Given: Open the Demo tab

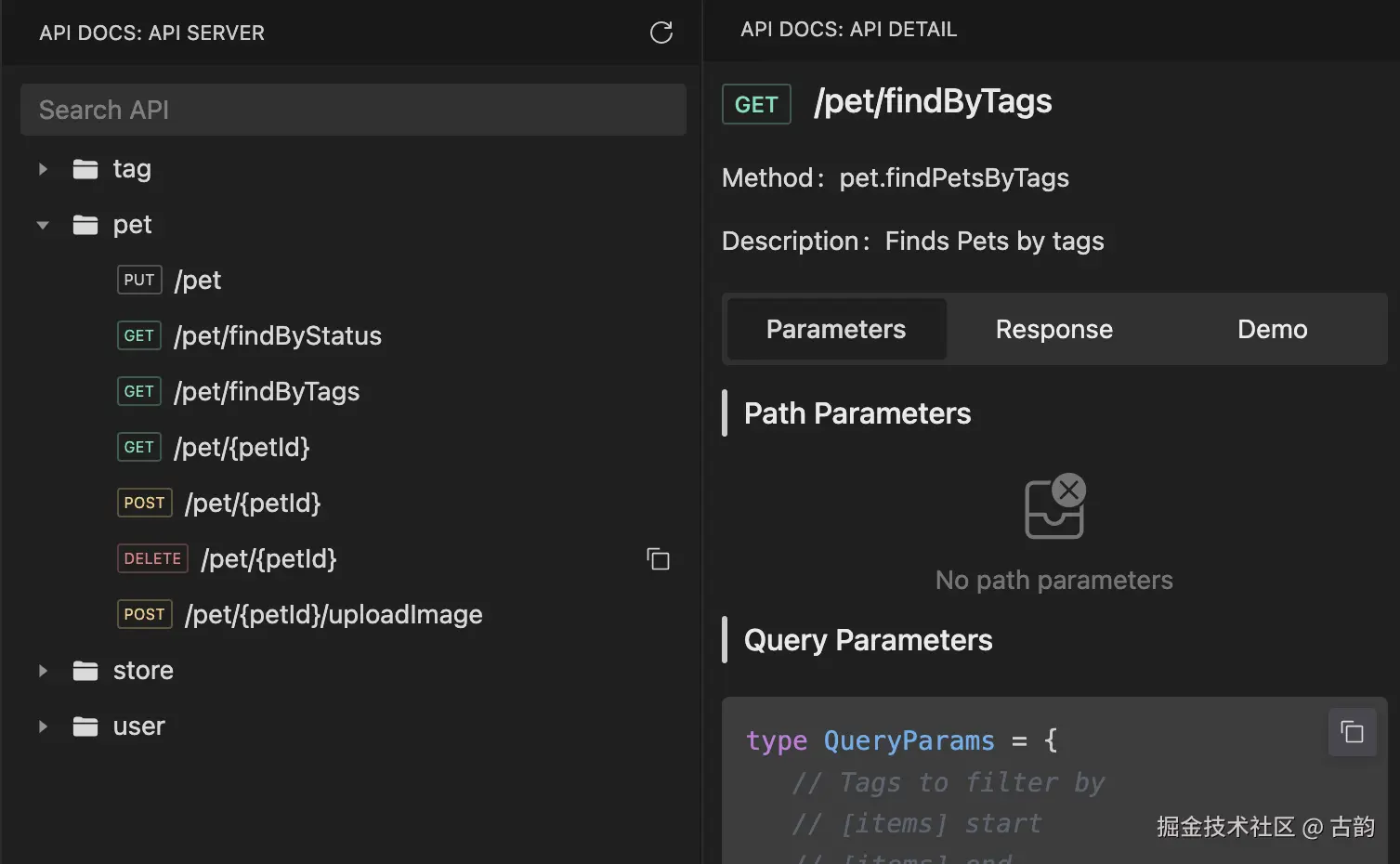Looking at the screenshot, I should pyautogui.click(x=1272, y=330).
